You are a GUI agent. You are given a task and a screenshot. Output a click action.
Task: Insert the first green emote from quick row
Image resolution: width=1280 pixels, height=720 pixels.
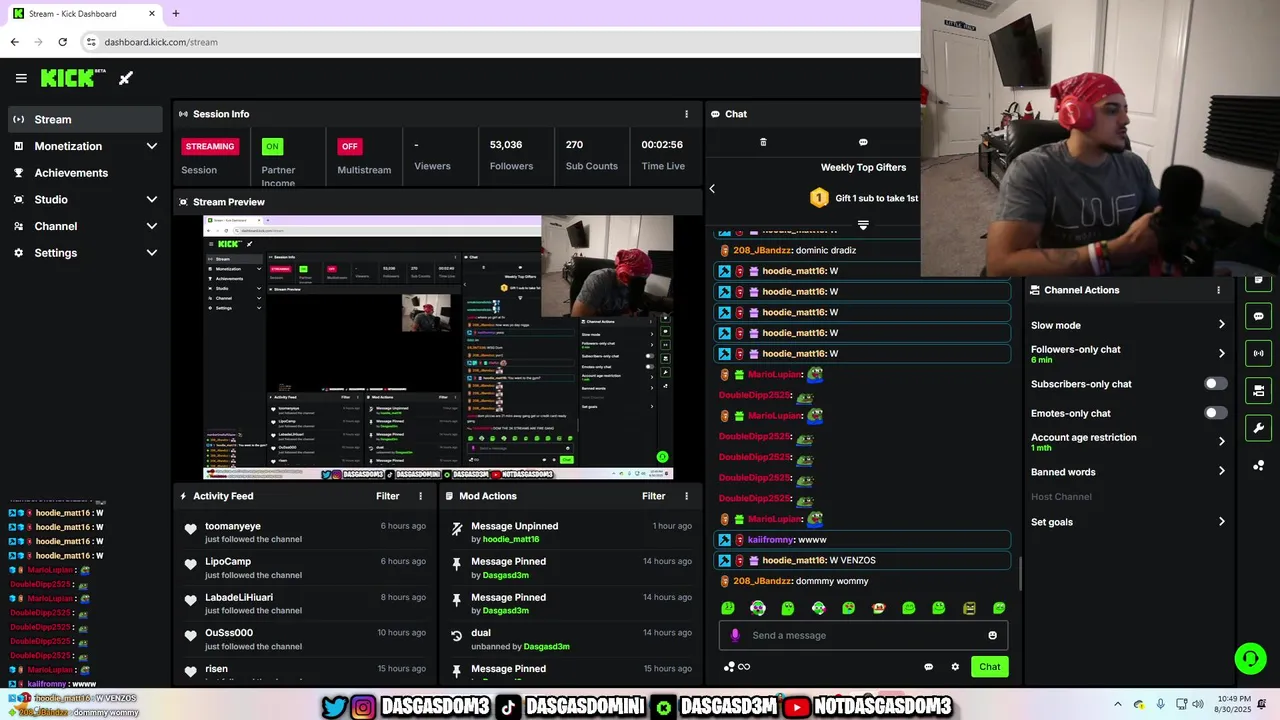coord(728,608)
